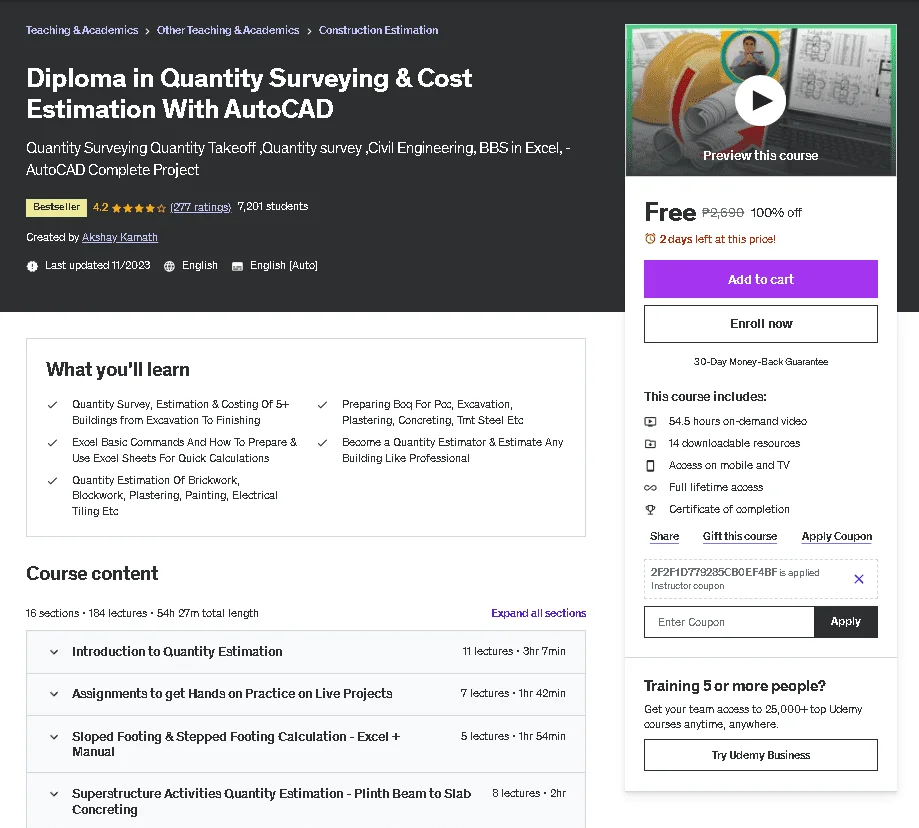919x828 pixels.
Task: Open Construction Estimation breadcrumb
Action: (379, 30)
